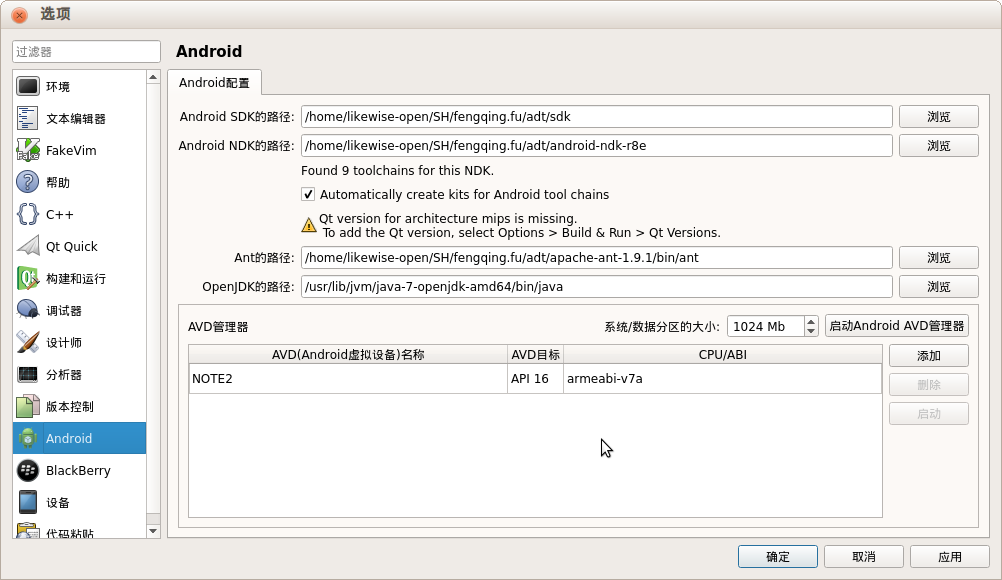
Task: Select the Android robot icon in sidebar
Action: pyautogui.click(x=27, y=438)
